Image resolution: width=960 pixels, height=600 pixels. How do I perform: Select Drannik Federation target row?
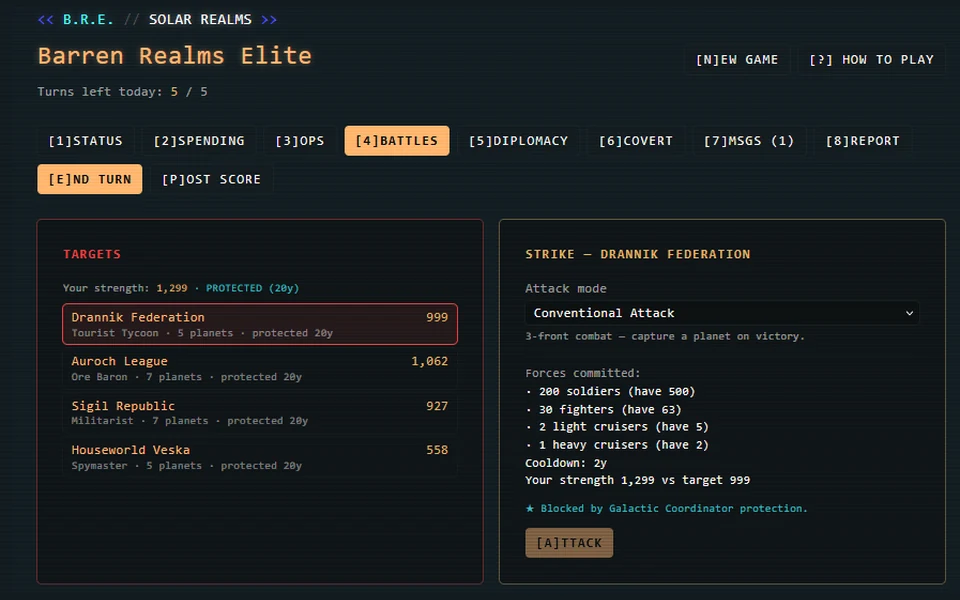tap(260, 324)
